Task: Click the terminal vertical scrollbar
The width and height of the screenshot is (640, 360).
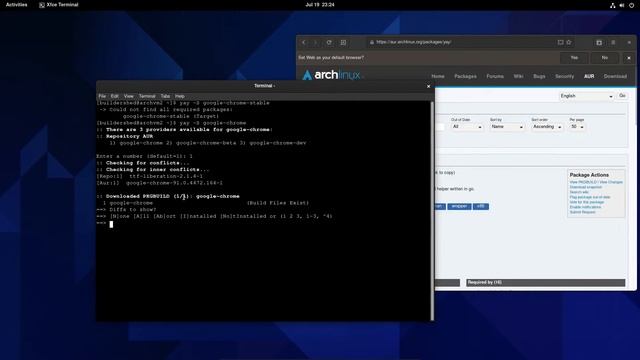Action: [x=432, y=211]
